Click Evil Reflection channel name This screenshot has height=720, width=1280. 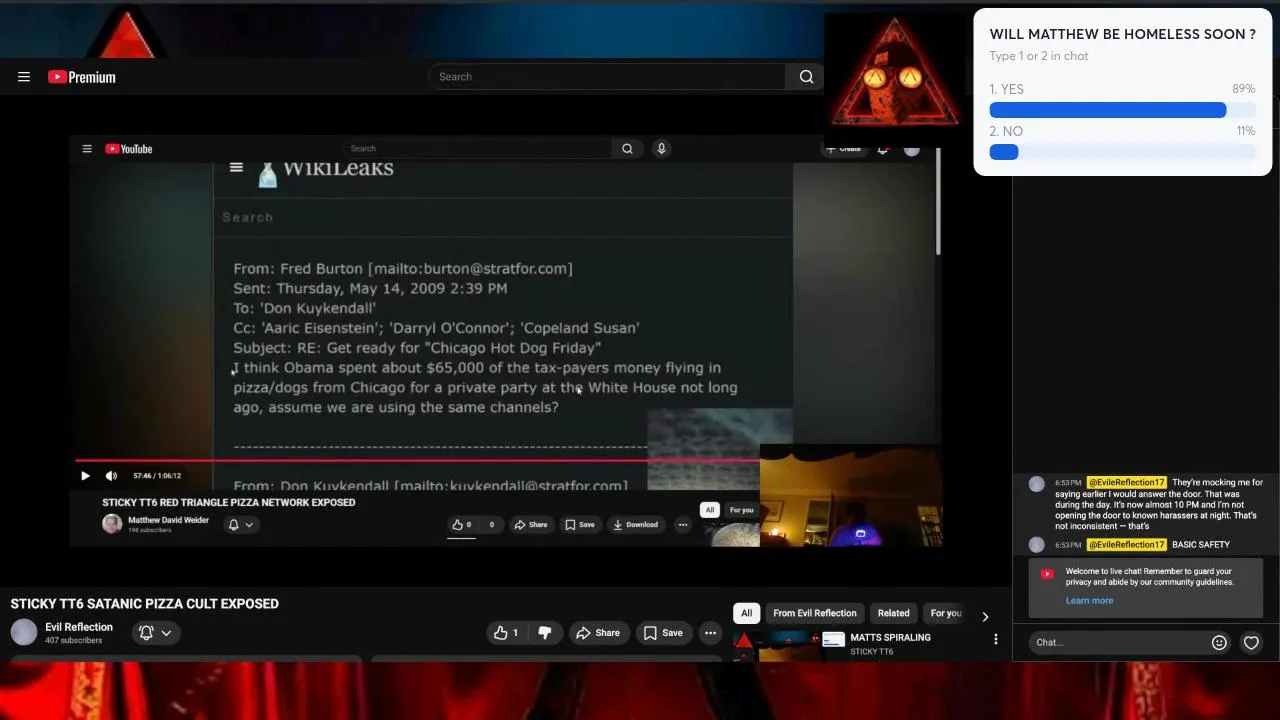pos(79,627)
